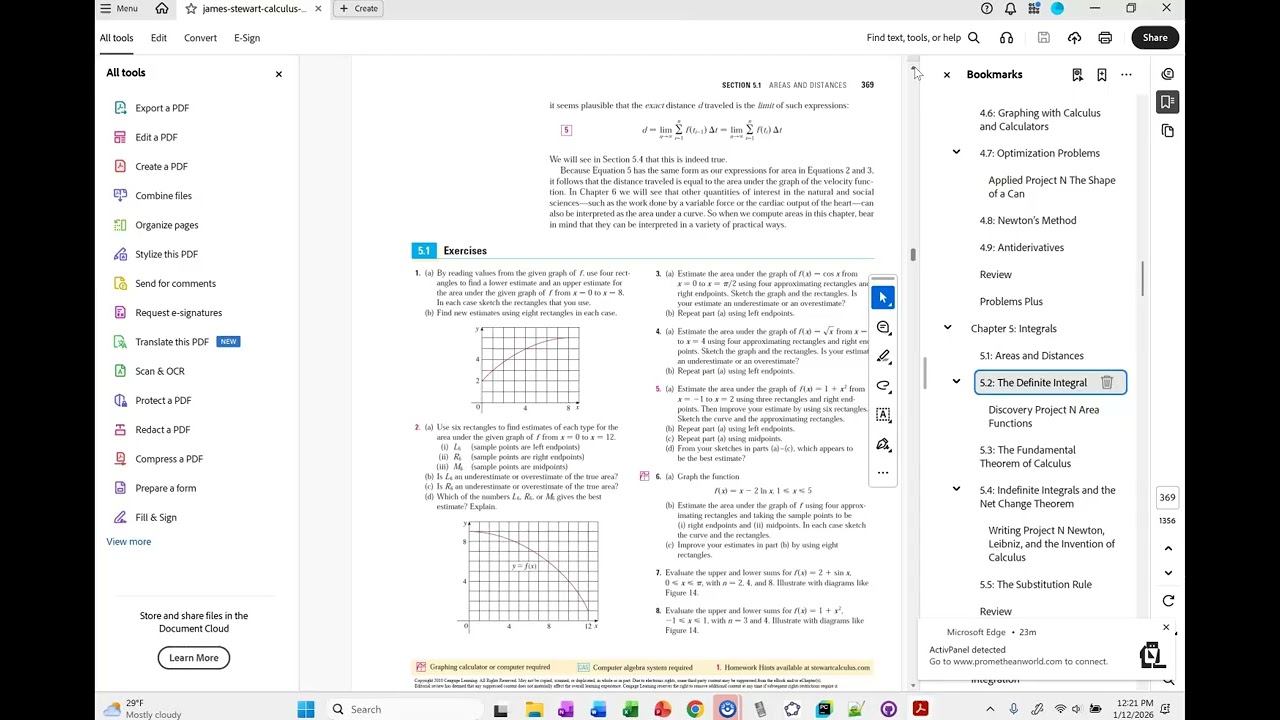Open the Scan & OCR tool
The image size is (1280, 720).
[160, 371]
